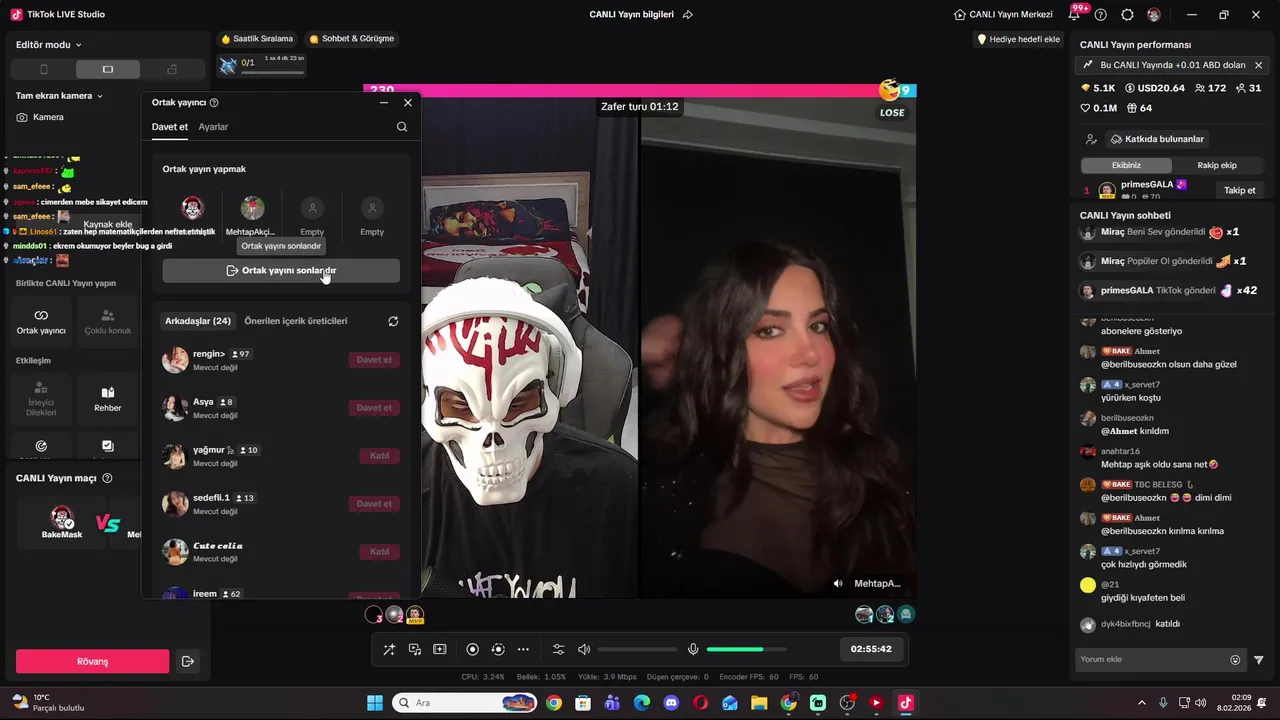Image resolution: width=1280 pixels, height=720 pixels.
Task: Switch to Ekibiniz tab
Action: tap(1126, 165)
